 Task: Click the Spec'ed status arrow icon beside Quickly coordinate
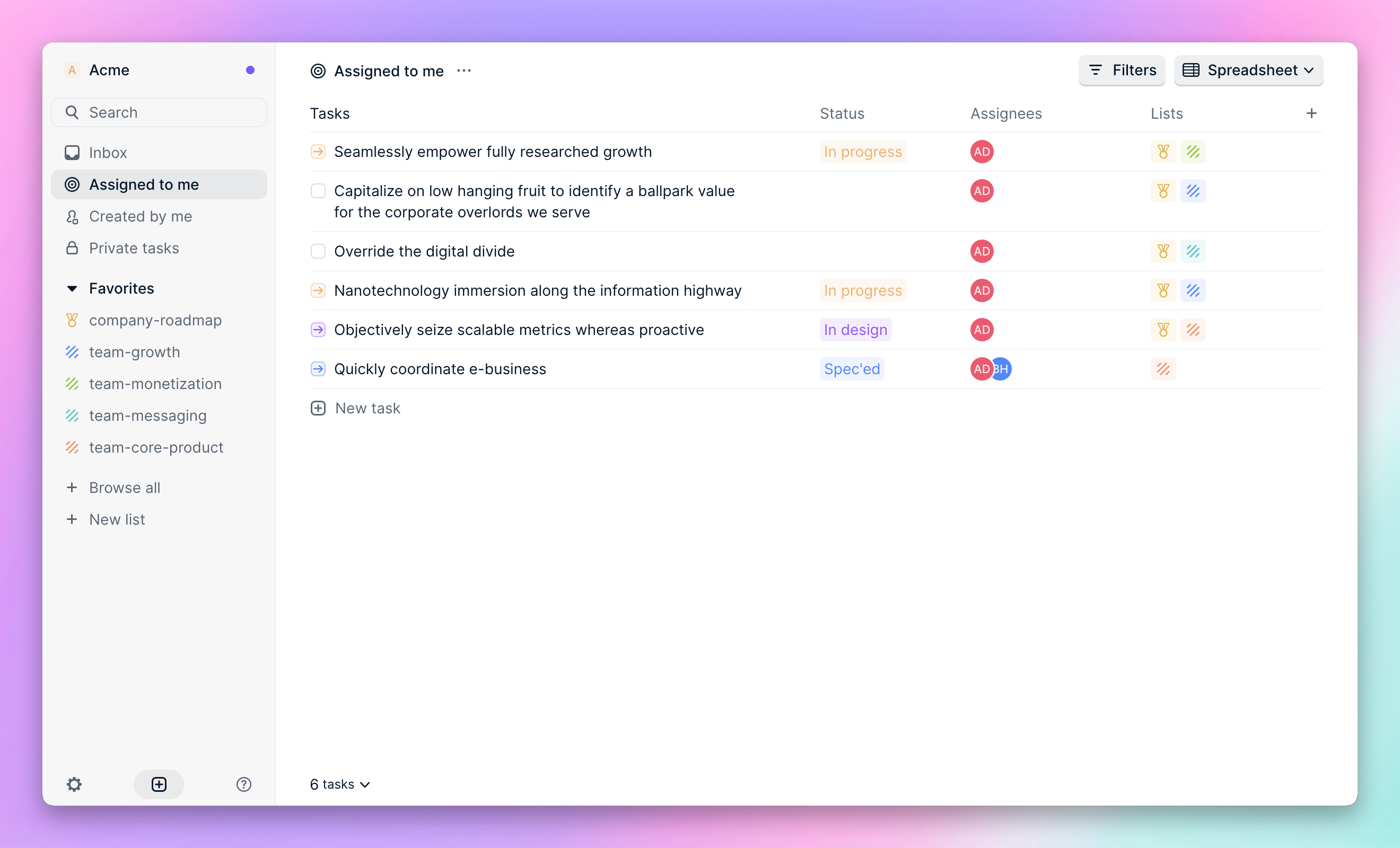tap(318, 369)
